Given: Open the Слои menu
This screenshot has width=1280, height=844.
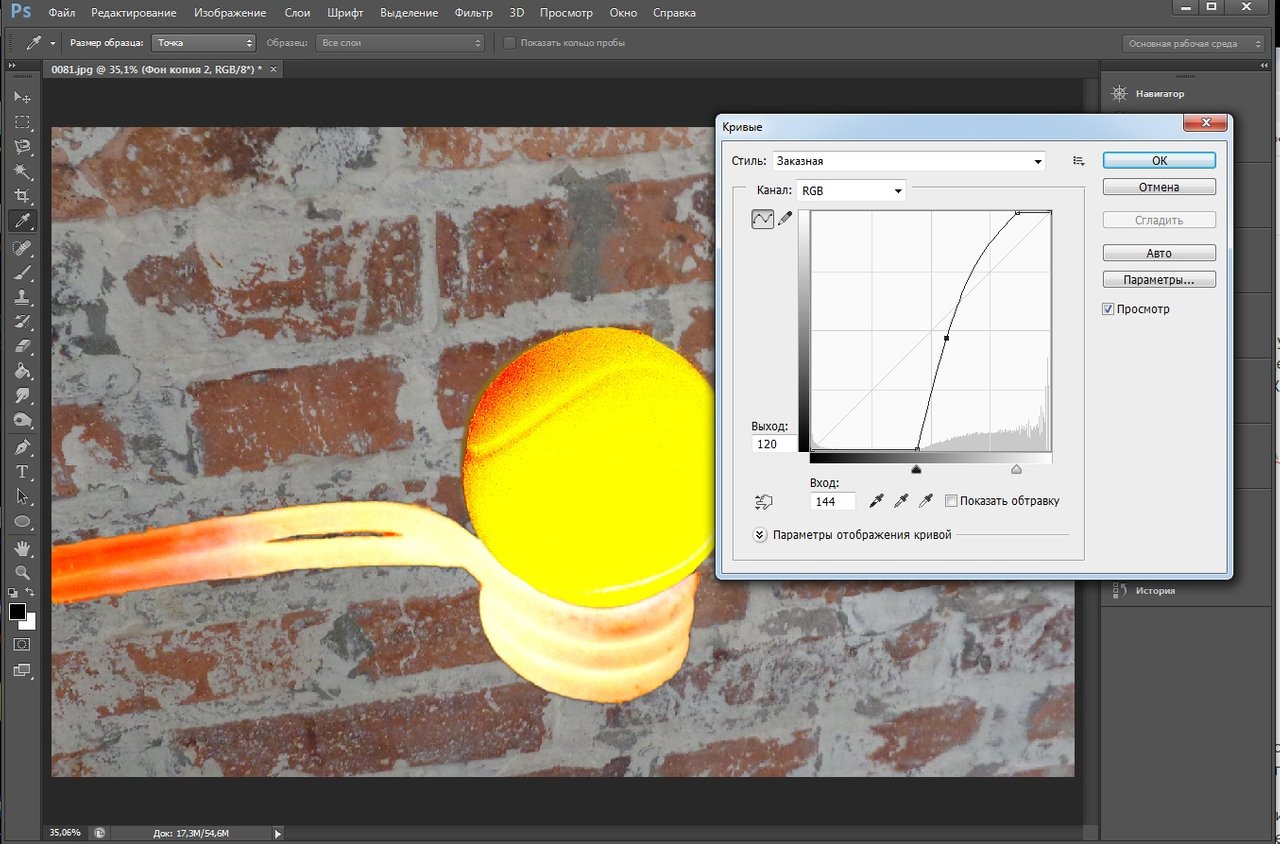Looking at the screenshot, I should point(297,13).
